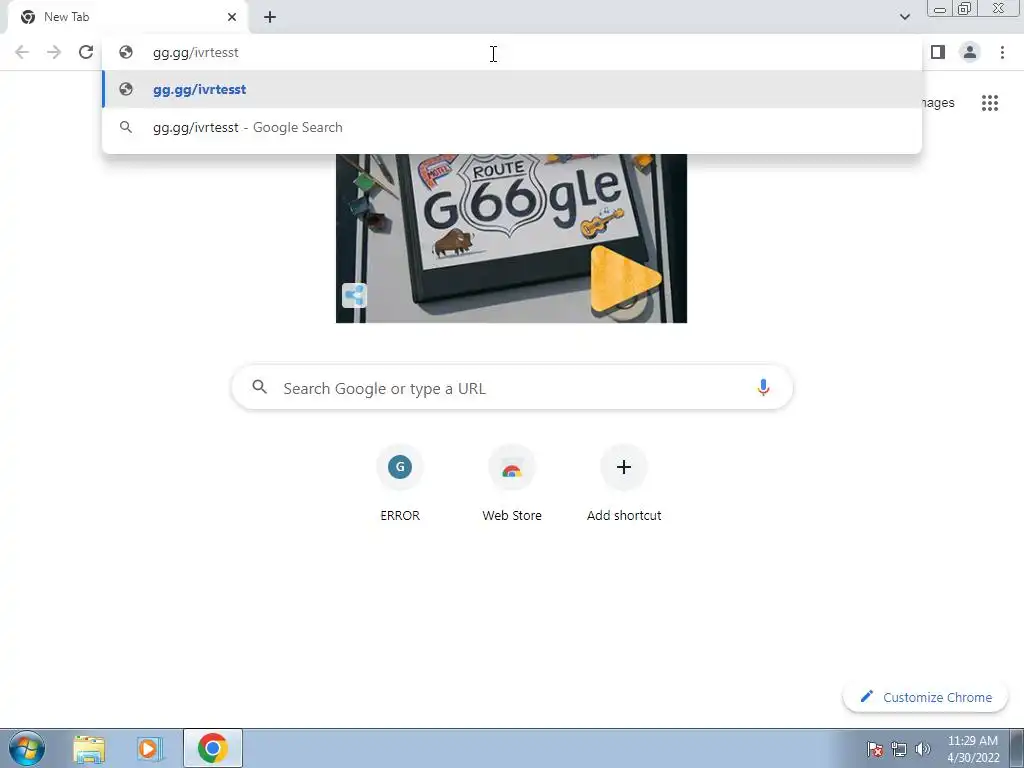Select the New Tab tab
The height and width of the screenshot is (768, 1024).
pos(127,17)
